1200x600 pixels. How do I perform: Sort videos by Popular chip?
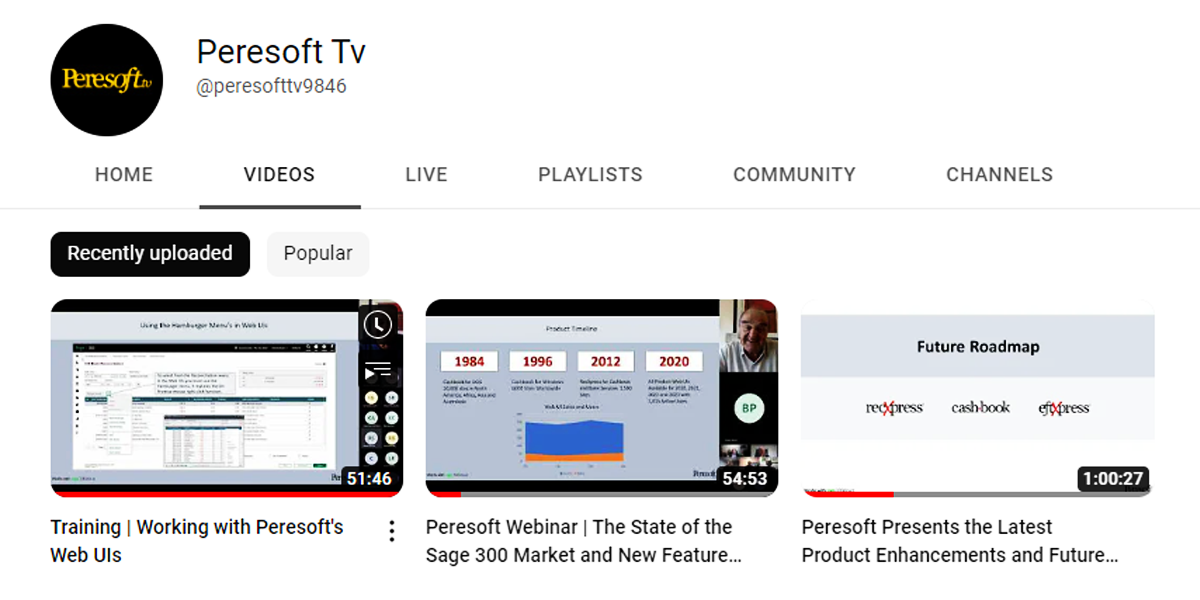(x=318, y=254)
